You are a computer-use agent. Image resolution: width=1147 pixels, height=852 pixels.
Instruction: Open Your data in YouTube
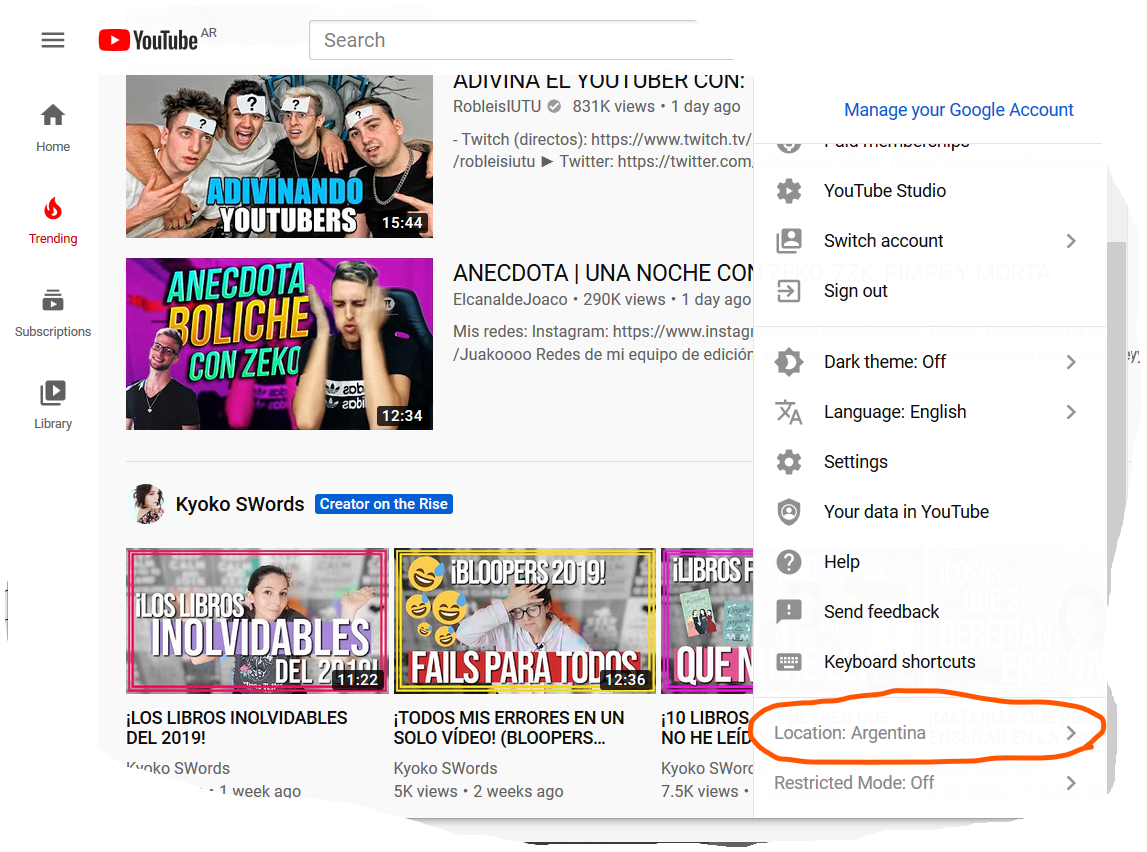click(x=929, y=512)
